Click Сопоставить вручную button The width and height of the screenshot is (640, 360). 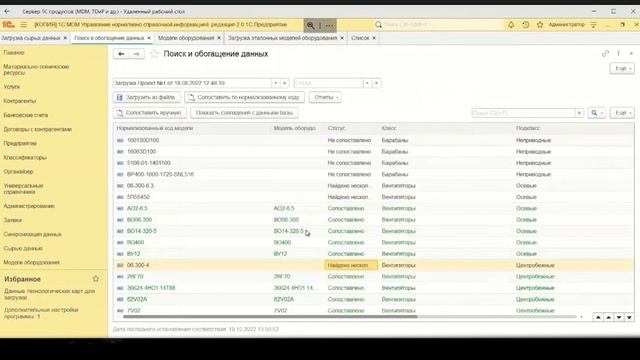[149, 113]
